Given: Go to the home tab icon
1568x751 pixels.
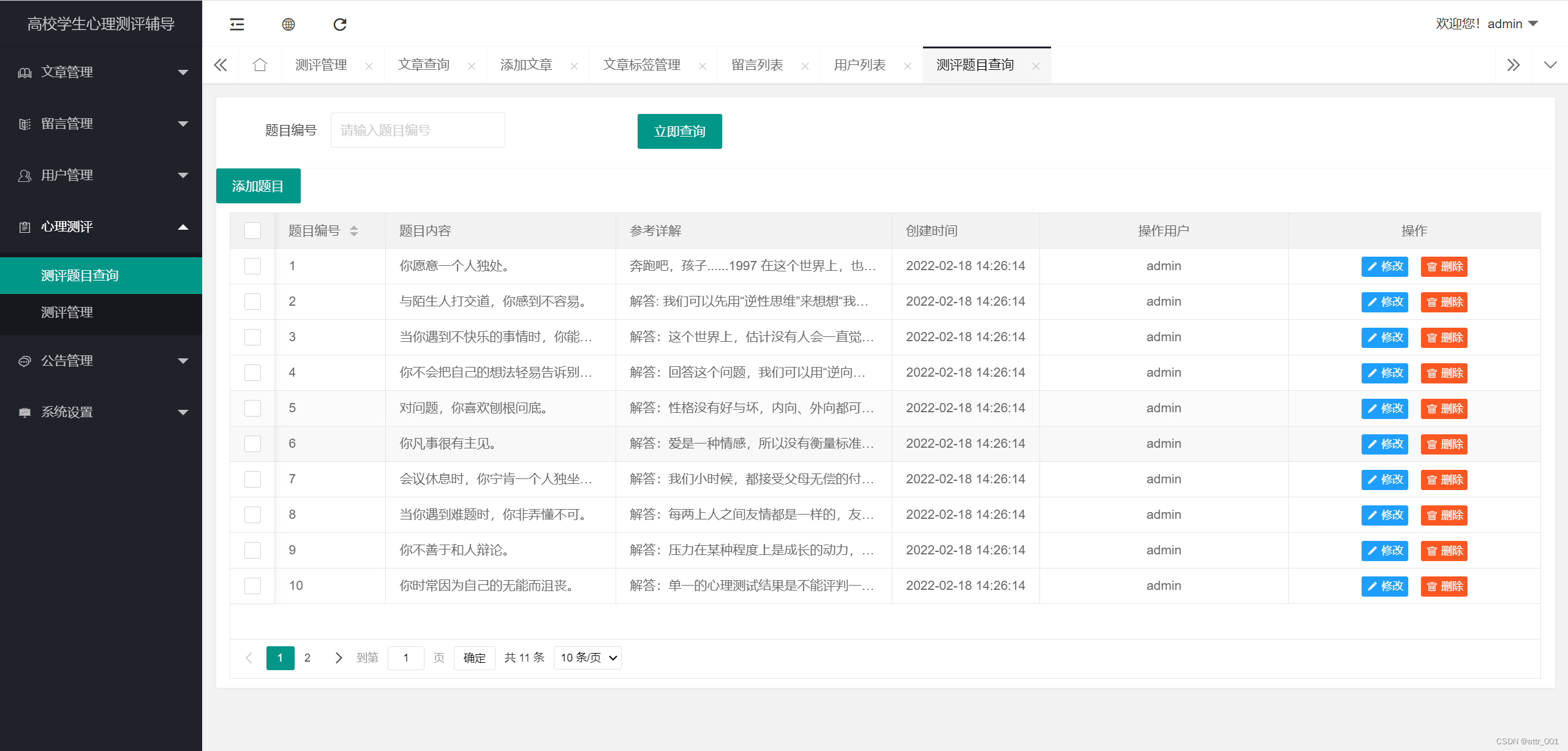Looking at the screenshot, I should click(x=260, y=65).
